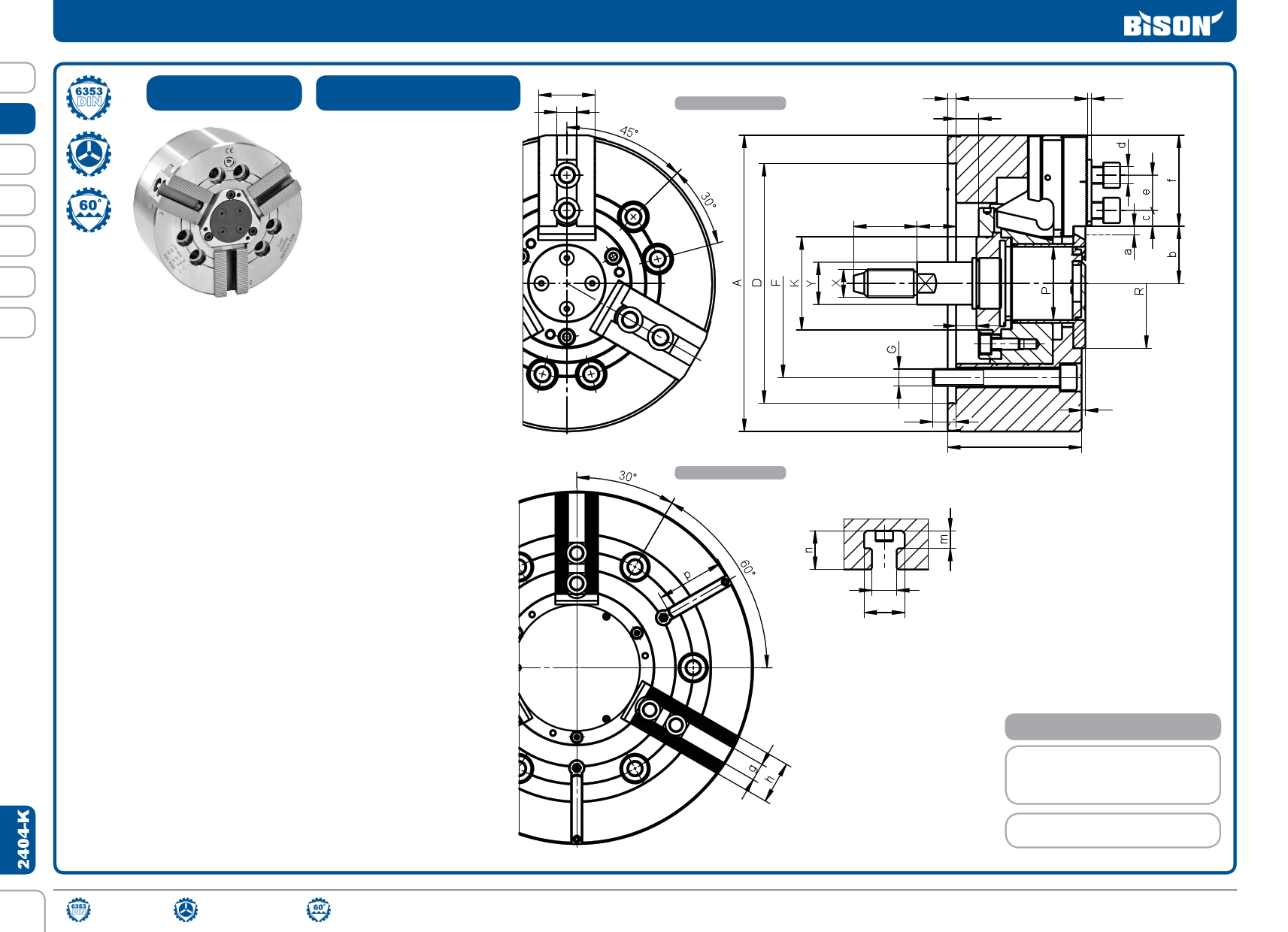Image resolution: width=1288 pixels, height=932 pixels.
Task: Click the gray bar above bottom-right boxes
Action: click(x=1112, y=727)
